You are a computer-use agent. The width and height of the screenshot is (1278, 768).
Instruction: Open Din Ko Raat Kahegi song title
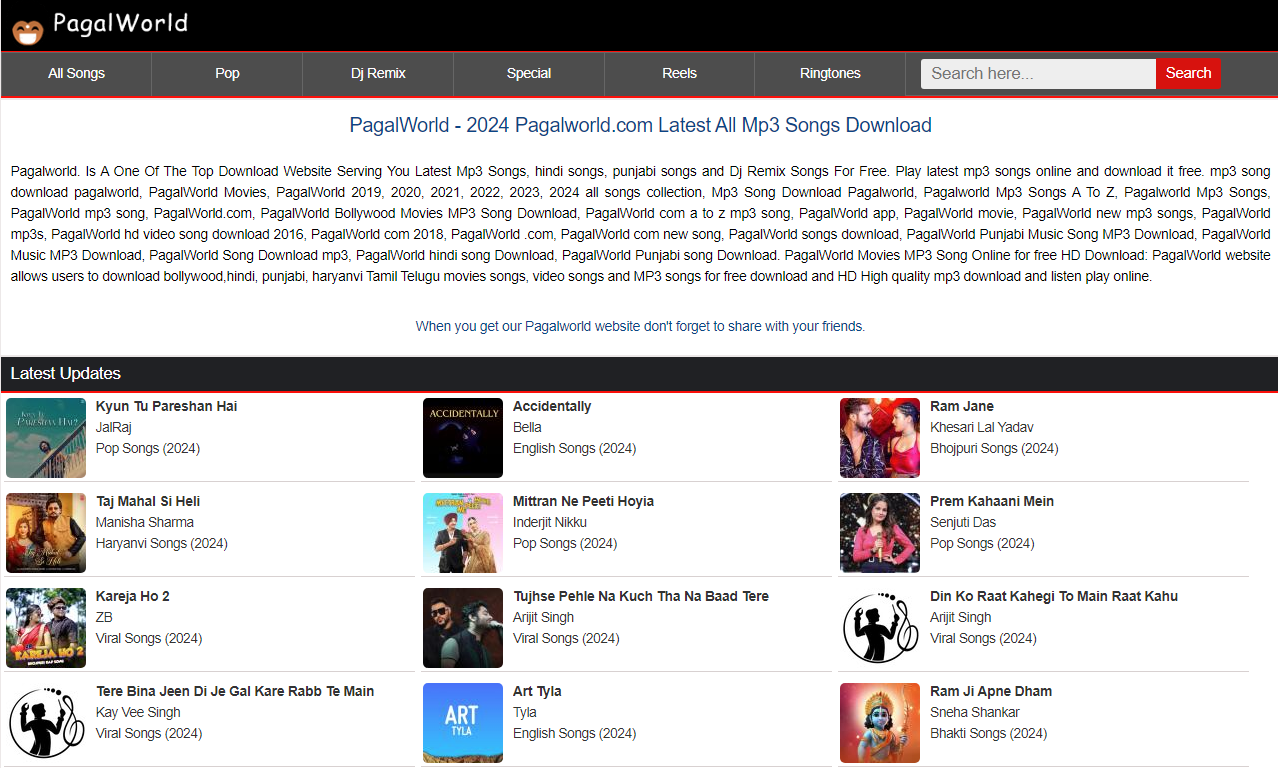(1054, 596)
